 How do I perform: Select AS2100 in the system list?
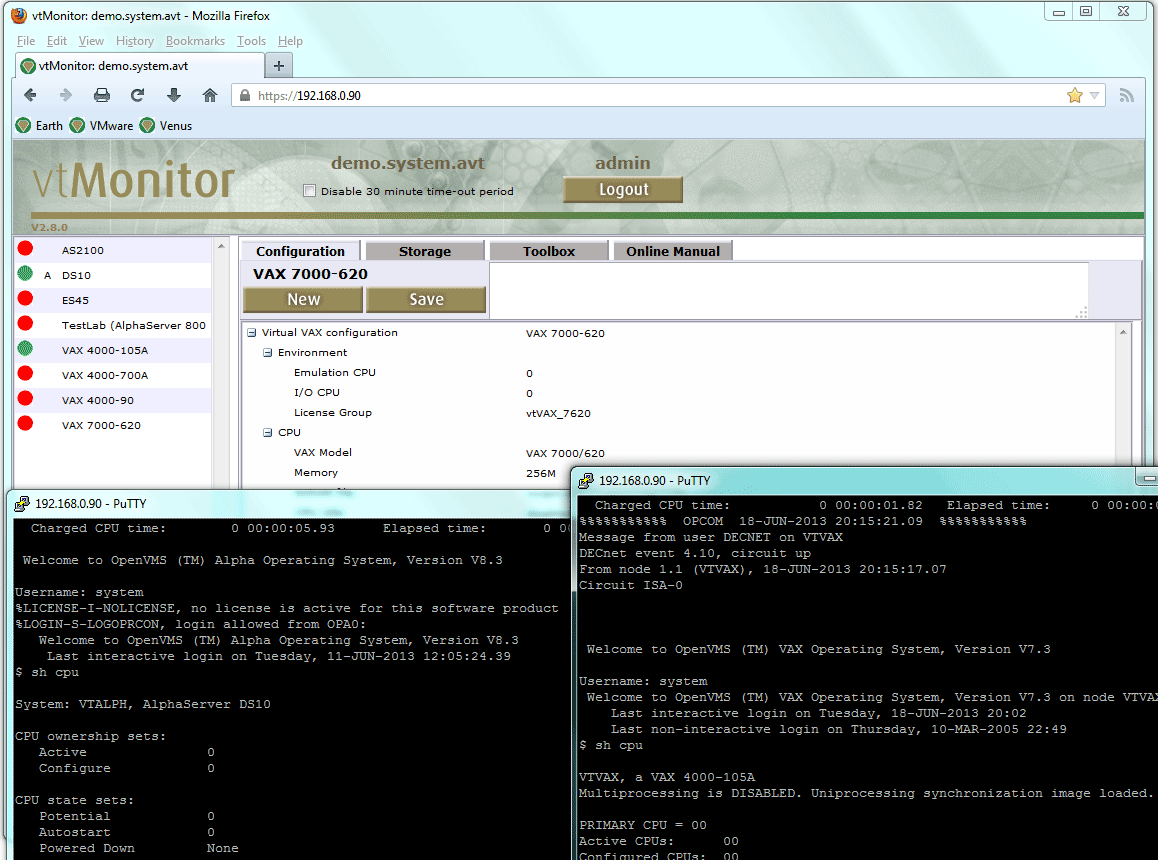pyautogui.click(x=83, y=250)
